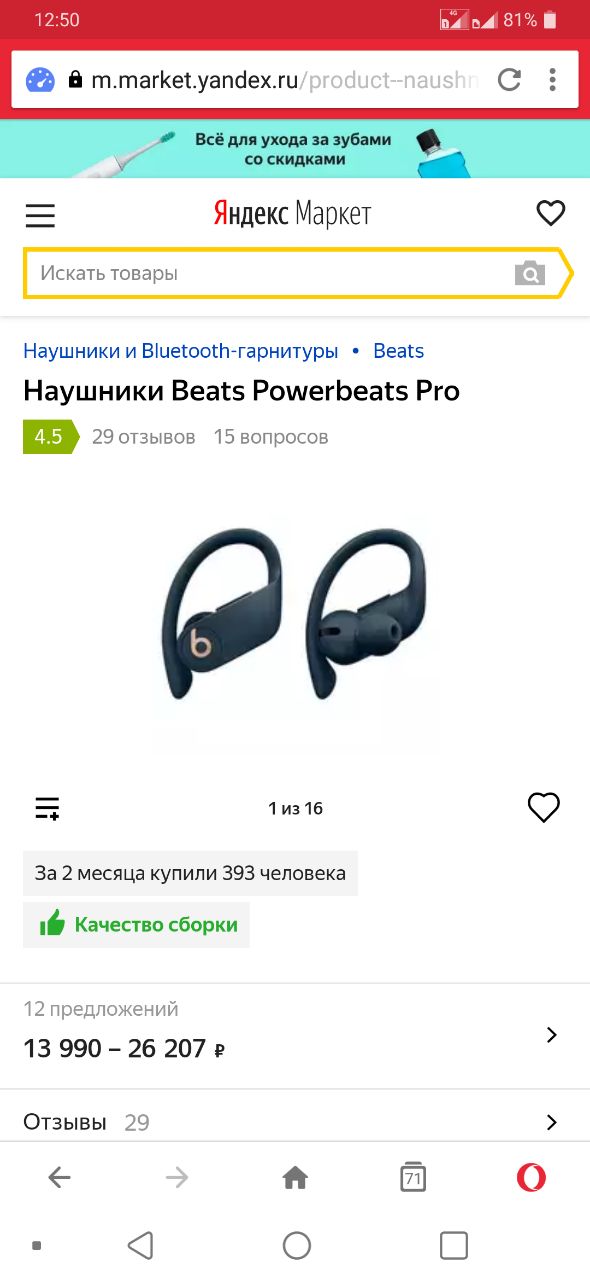Toggle favorite heart below product image
This screenshot has width=590, height=1280.
(x=544, y=807)
